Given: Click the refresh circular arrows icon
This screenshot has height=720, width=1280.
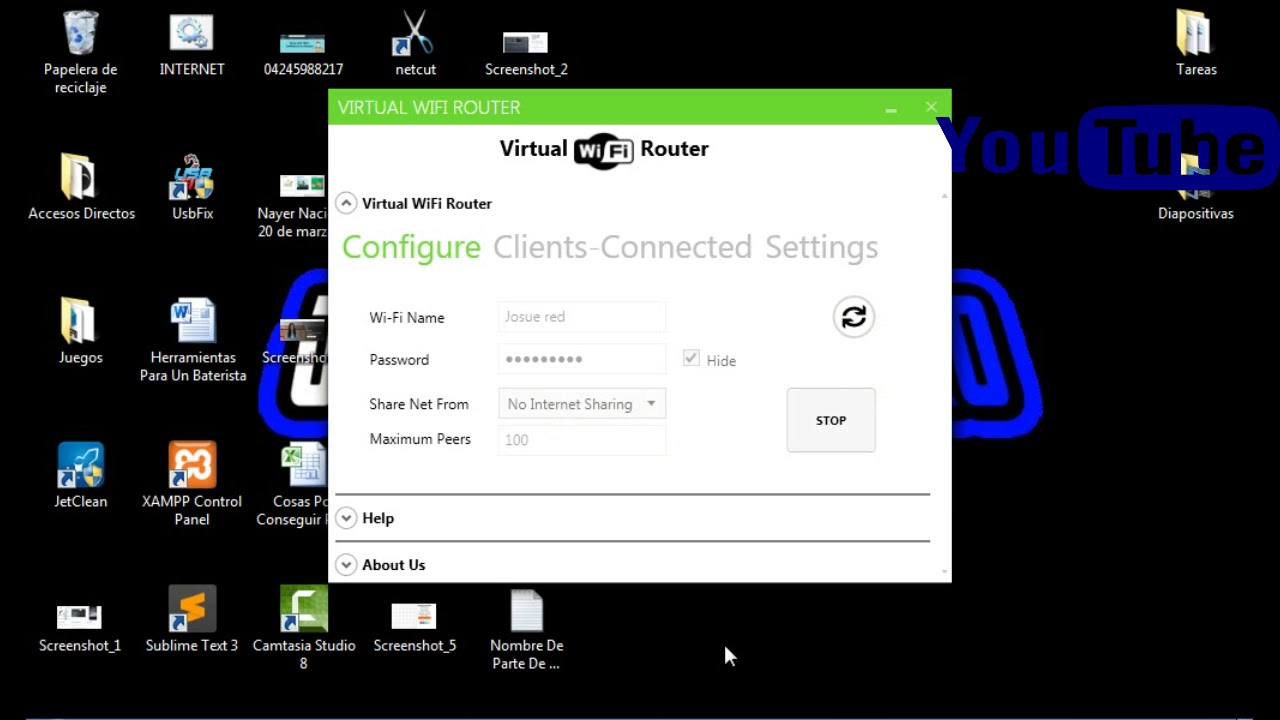Looking at the screenshot, I should [x=853, y=317].
